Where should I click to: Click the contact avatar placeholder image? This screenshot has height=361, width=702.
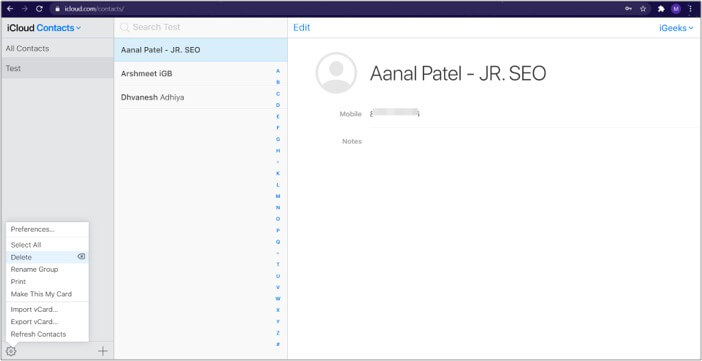[336, 73]
